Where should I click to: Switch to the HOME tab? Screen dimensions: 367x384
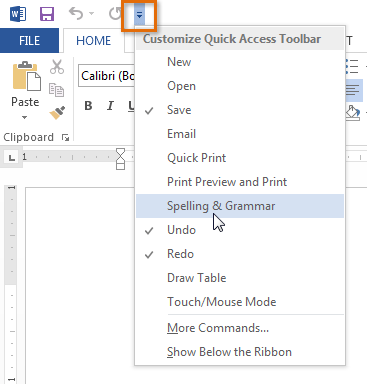click(93, 41)
